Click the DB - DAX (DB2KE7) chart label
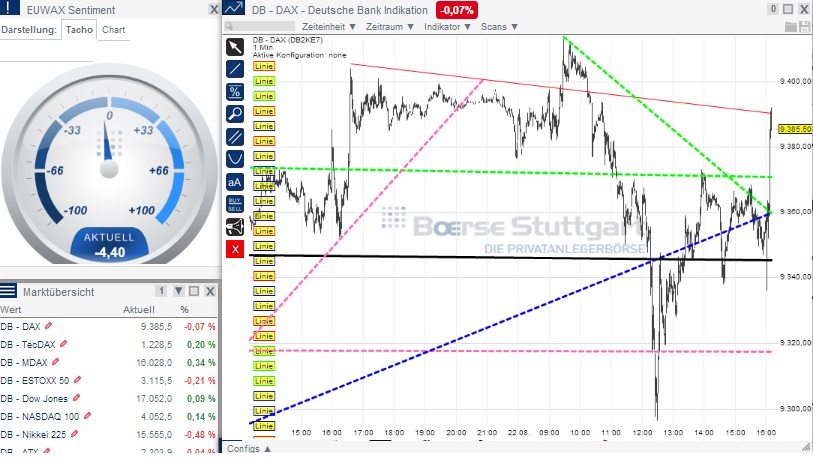Viewport: 813px width, 461px height. 288,40
